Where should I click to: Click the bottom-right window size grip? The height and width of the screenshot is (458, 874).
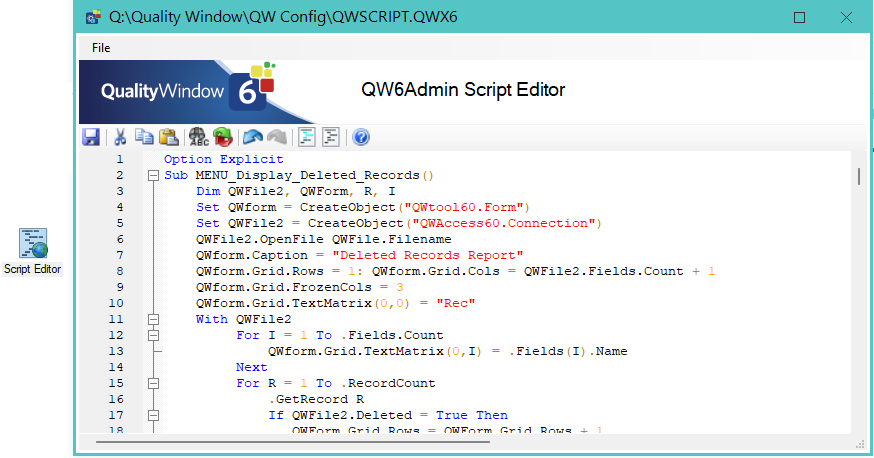[860, 444]
